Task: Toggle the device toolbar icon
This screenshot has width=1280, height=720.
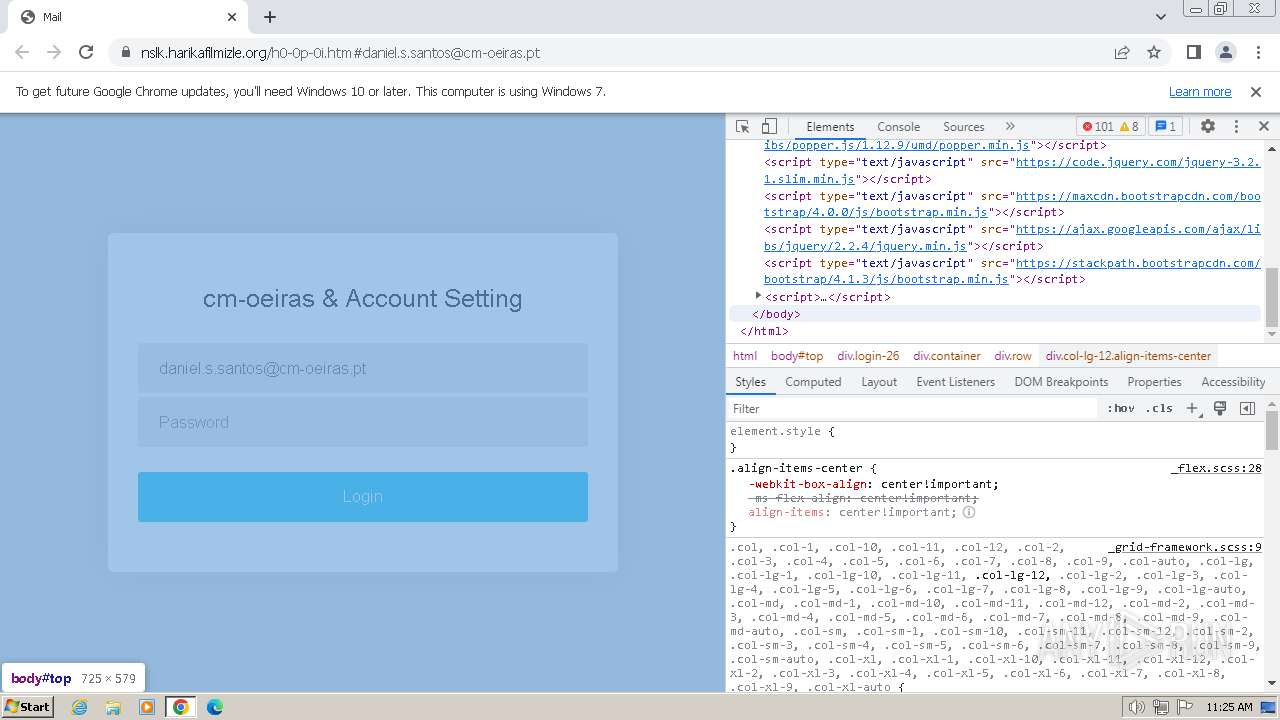Action: [769, 127]
